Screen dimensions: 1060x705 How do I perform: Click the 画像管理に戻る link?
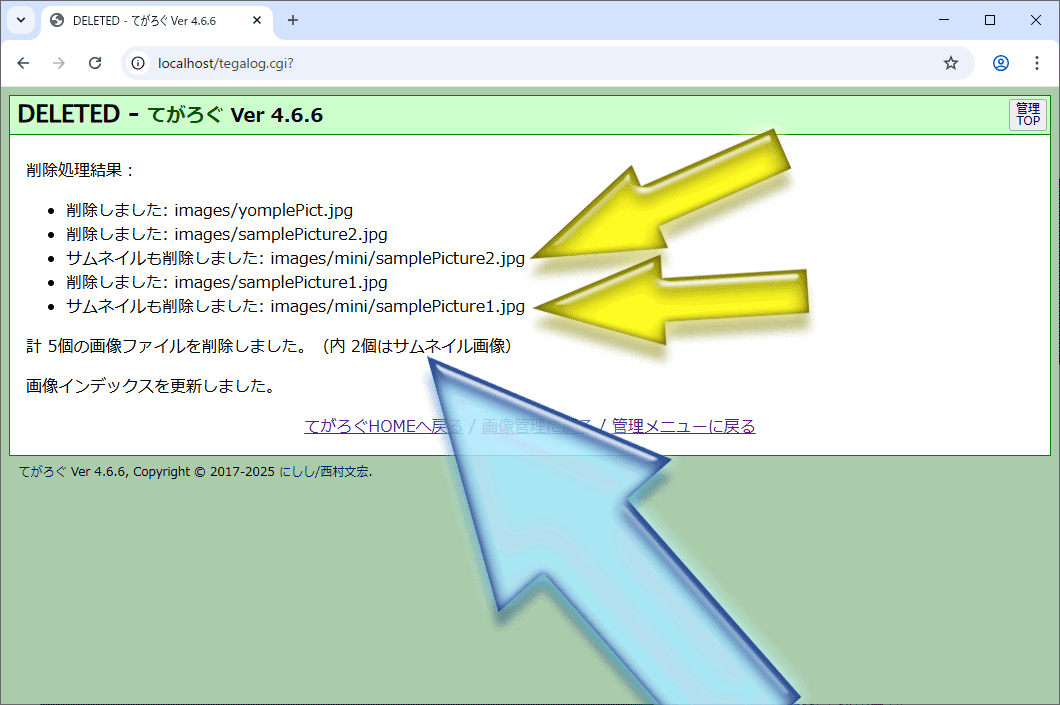tap(536, 427)
